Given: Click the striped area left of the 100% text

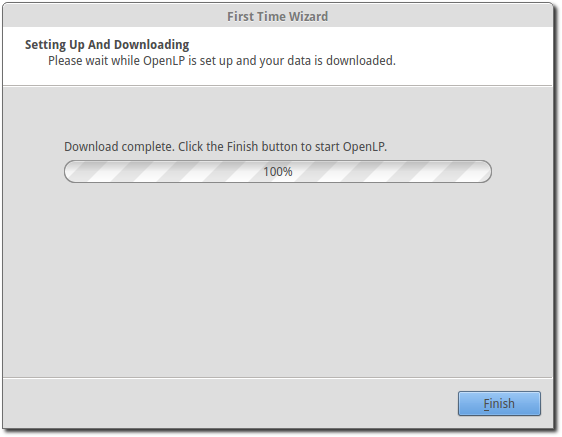Looking at the screenshot, I should point(165,171).
